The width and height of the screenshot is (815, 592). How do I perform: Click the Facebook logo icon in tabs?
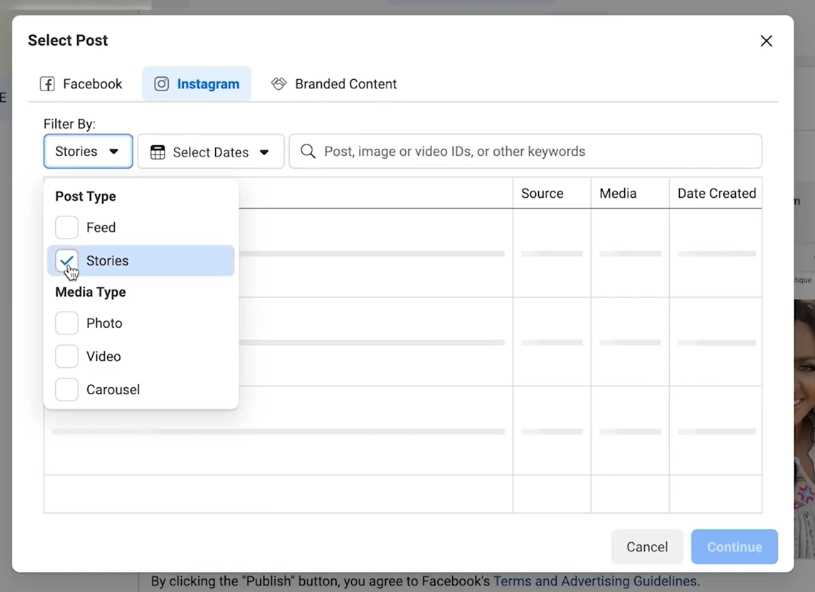pyautogui.click(x=47, y=84)
